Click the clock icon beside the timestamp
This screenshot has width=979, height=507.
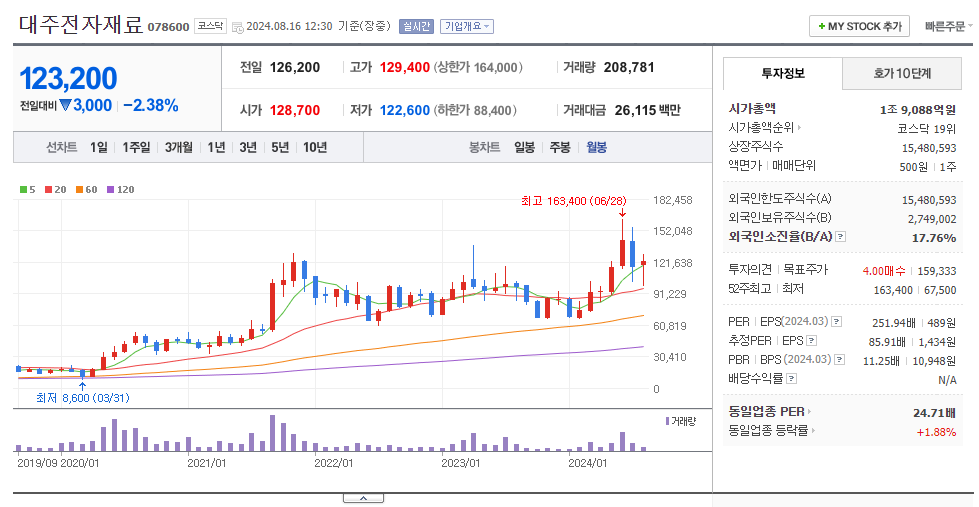pyautogui.click(x=237, y=27)
